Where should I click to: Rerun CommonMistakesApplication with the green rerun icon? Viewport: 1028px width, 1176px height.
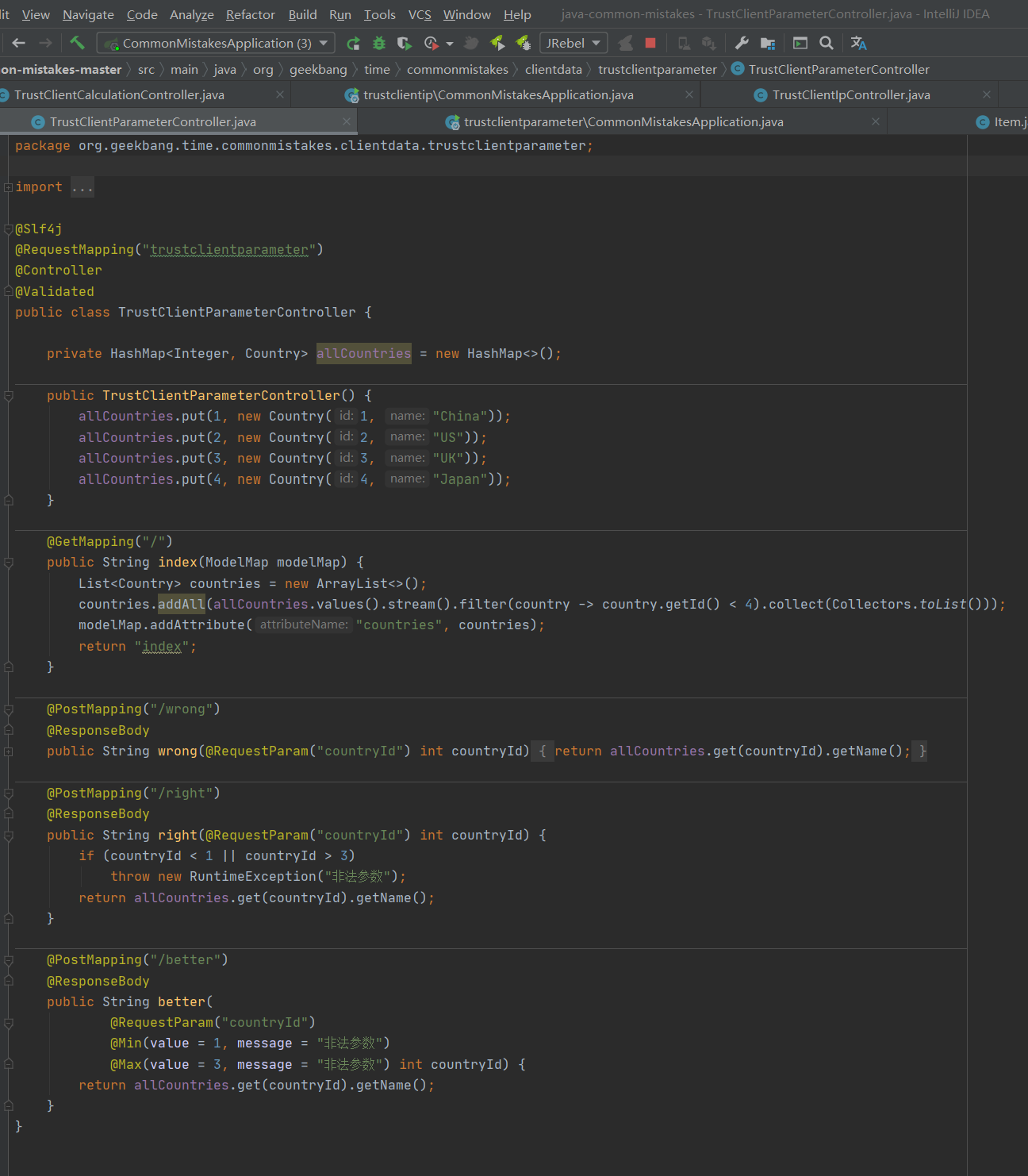pyautogui.click(x=354, y=43)
